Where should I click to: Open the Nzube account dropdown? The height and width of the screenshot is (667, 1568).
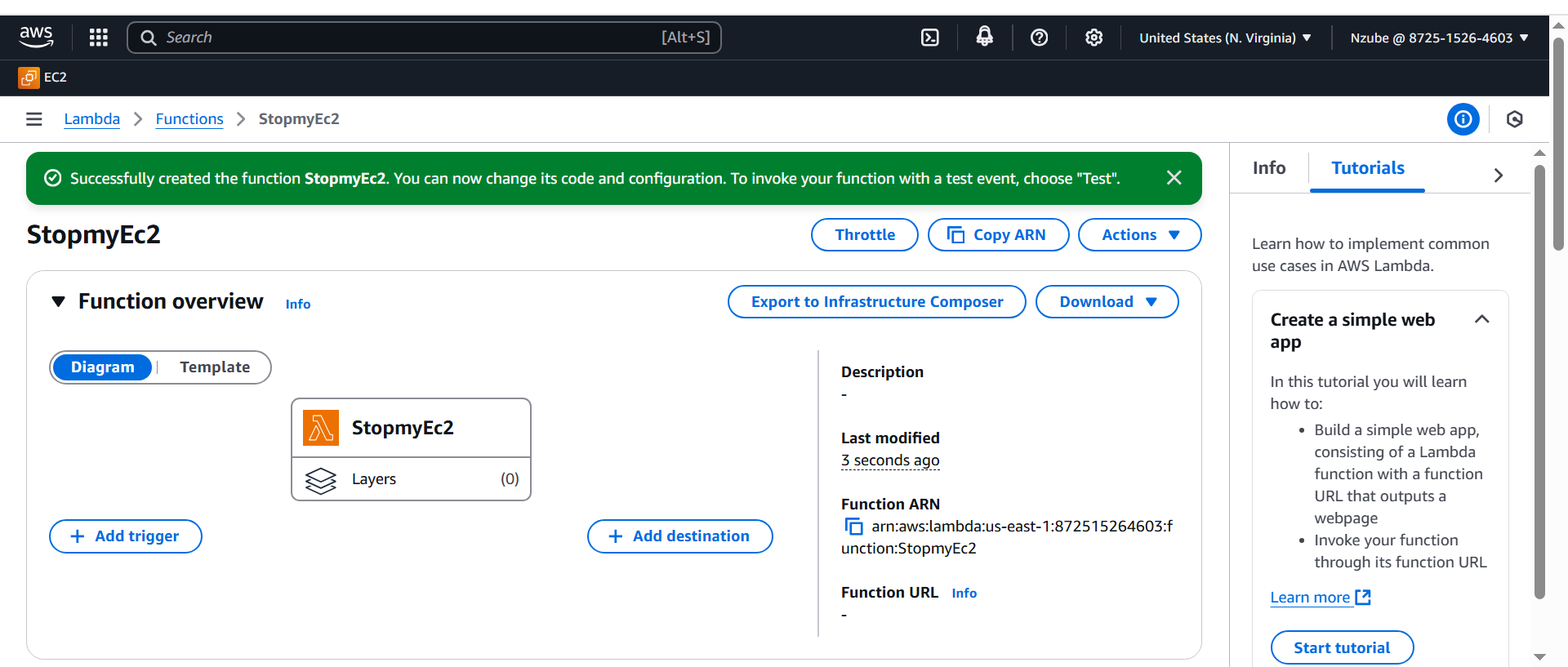click(x=1439, y=38)
